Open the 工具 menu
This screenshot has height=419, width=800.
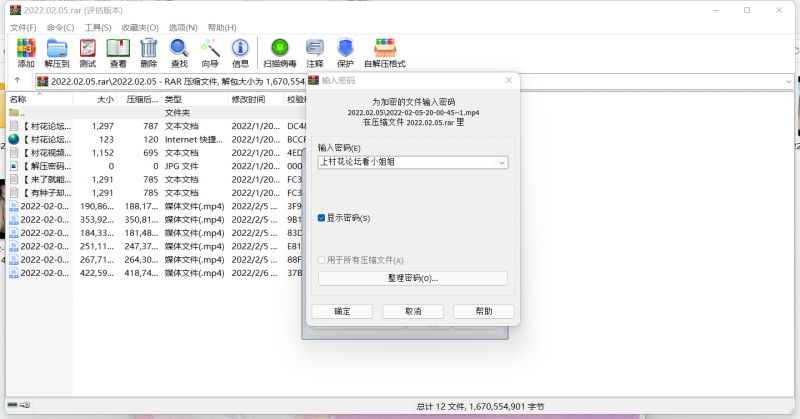click(98, 27)
